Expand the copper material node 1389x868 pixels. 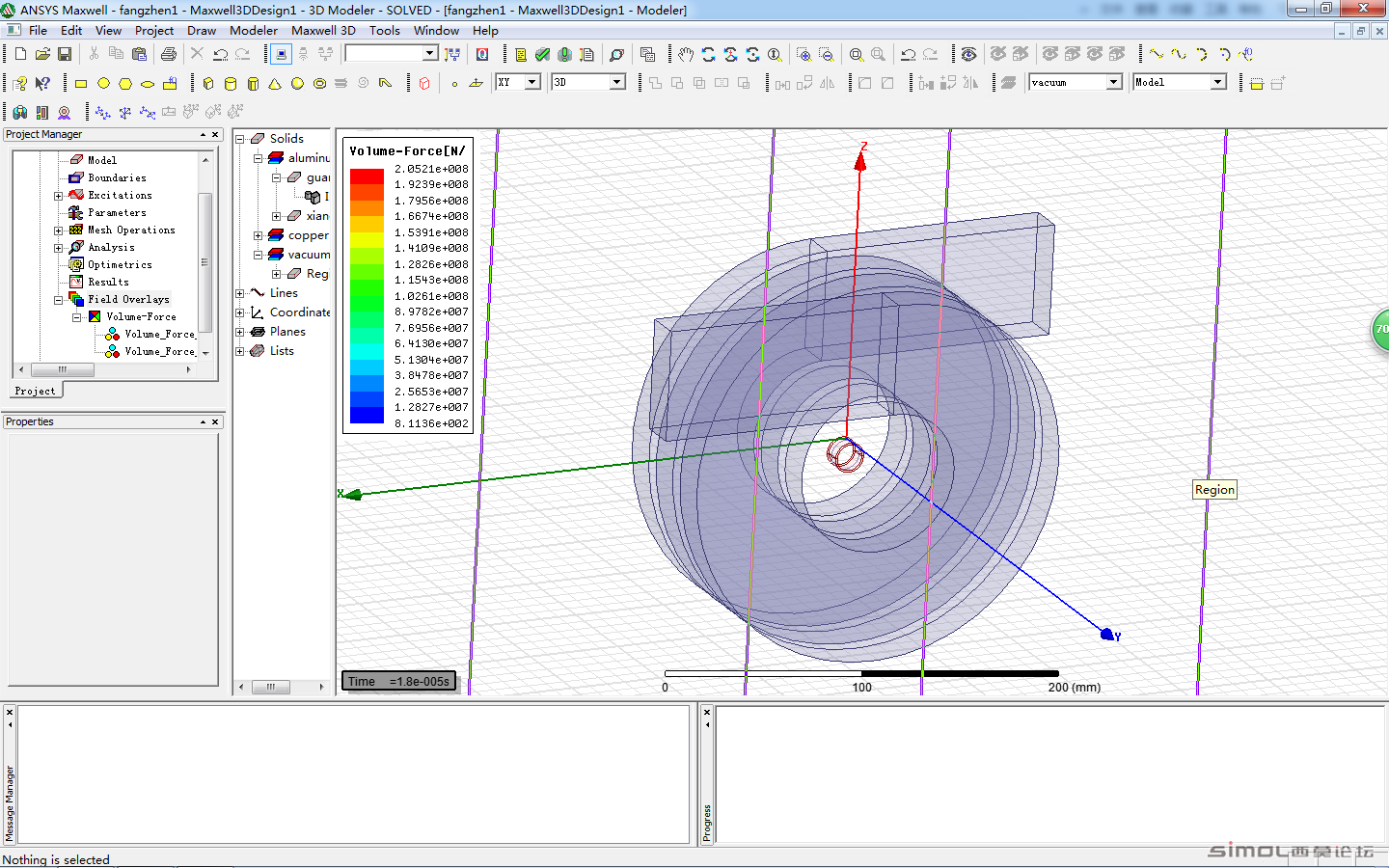[259, 235]
